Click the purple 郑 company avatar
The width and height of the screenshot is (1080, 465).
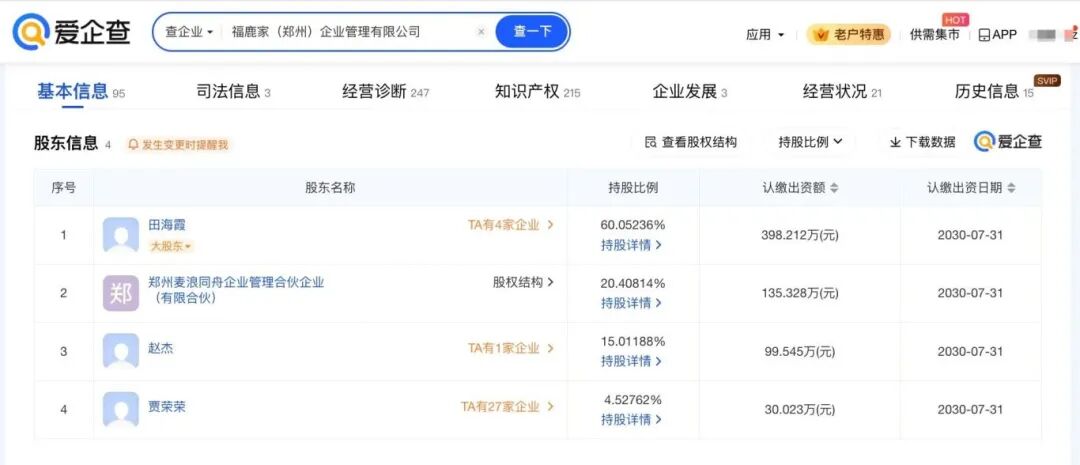[x=121, y=293]
